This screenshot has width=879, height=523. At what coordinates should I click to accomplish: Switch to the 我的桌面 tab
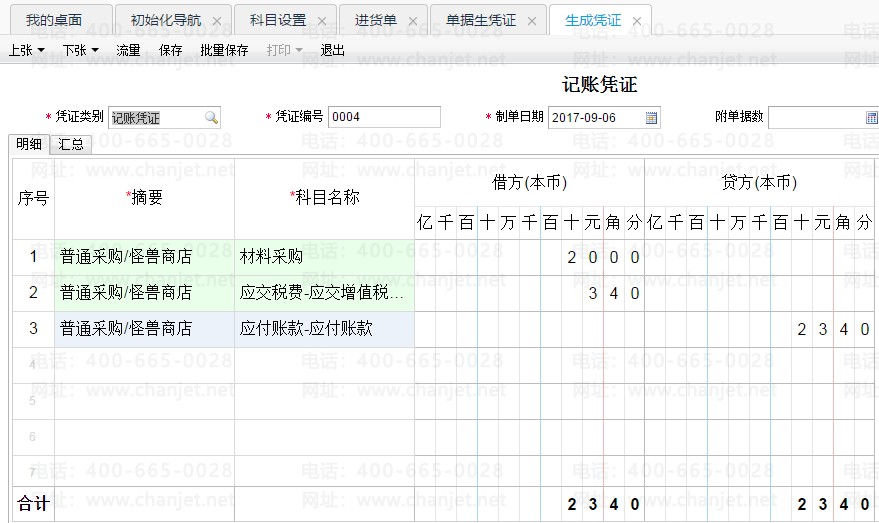54,21
